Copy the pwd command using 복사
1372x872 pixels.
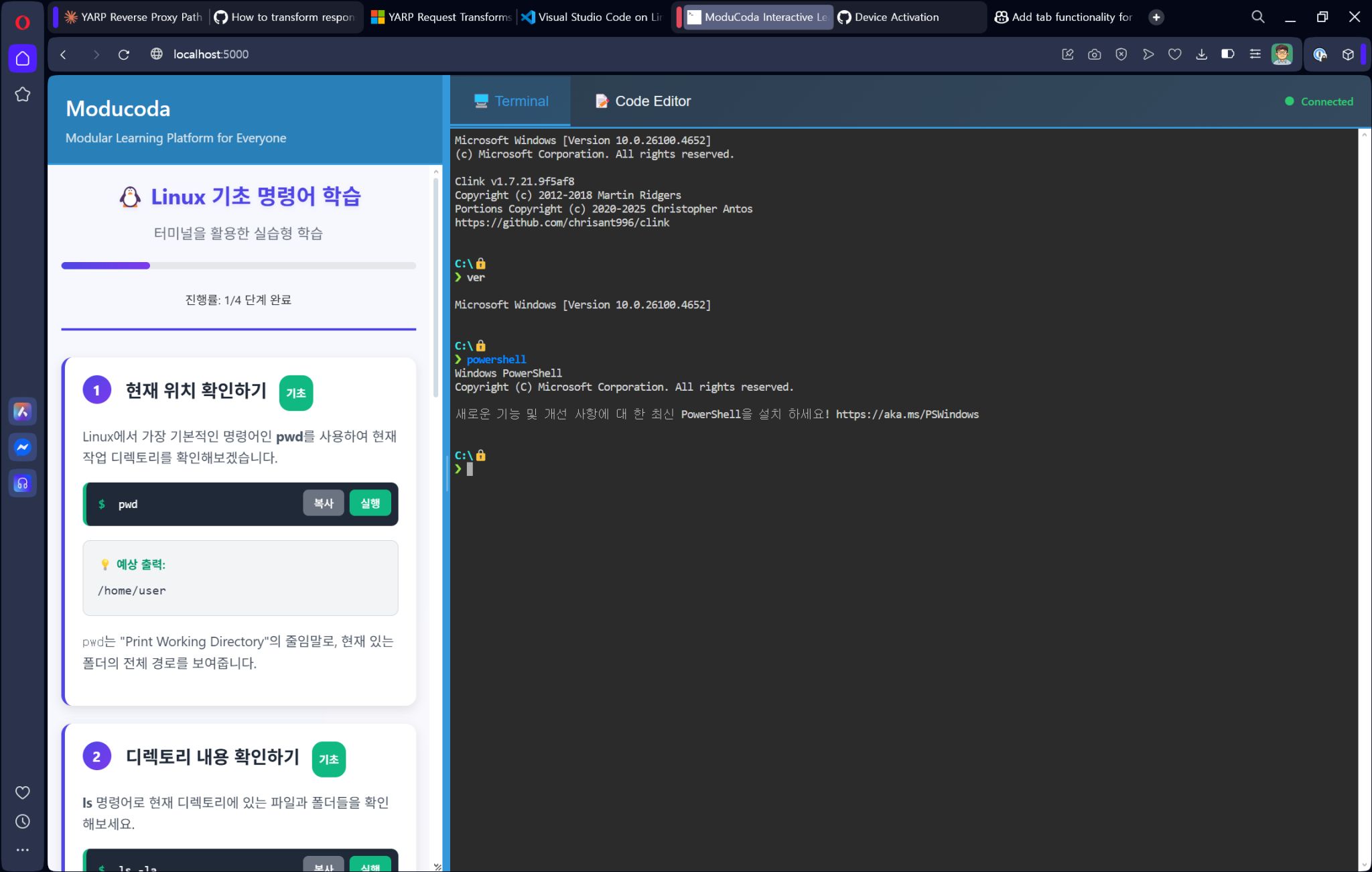pyautogui.click(x=324, y=503)
